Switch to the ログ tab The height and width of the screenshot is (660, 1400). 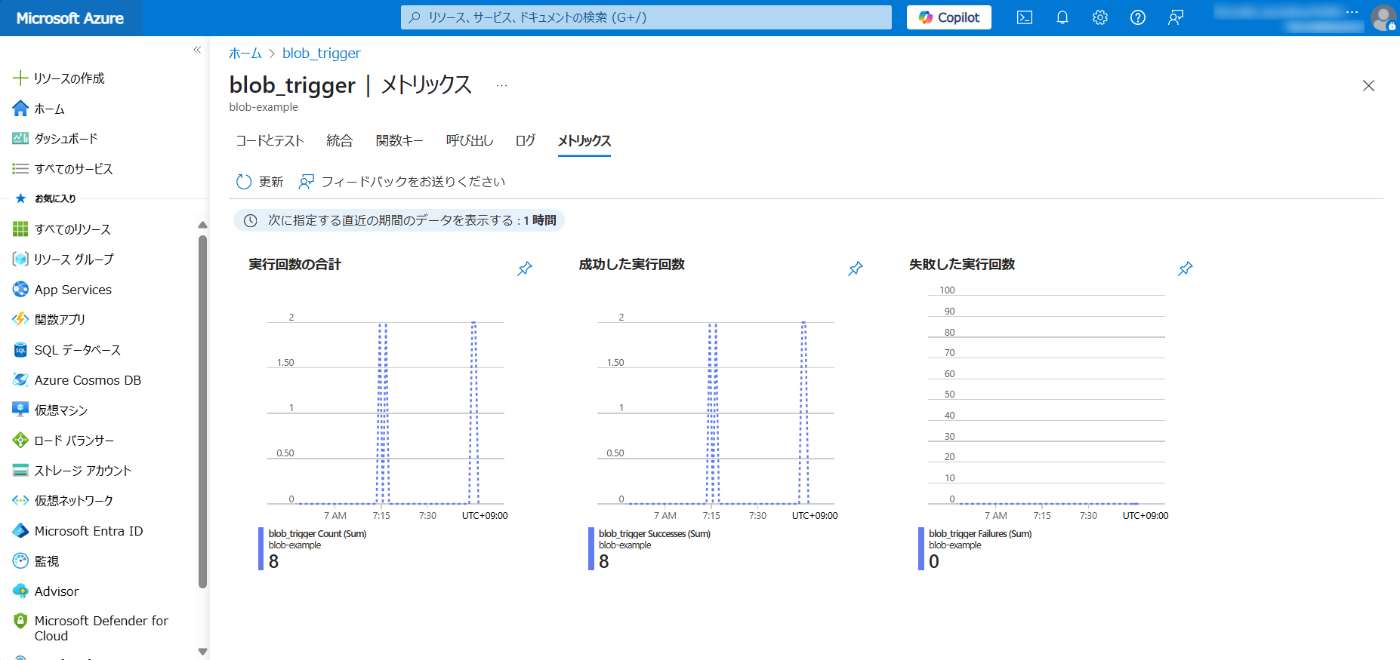click(x=526, y=141)
